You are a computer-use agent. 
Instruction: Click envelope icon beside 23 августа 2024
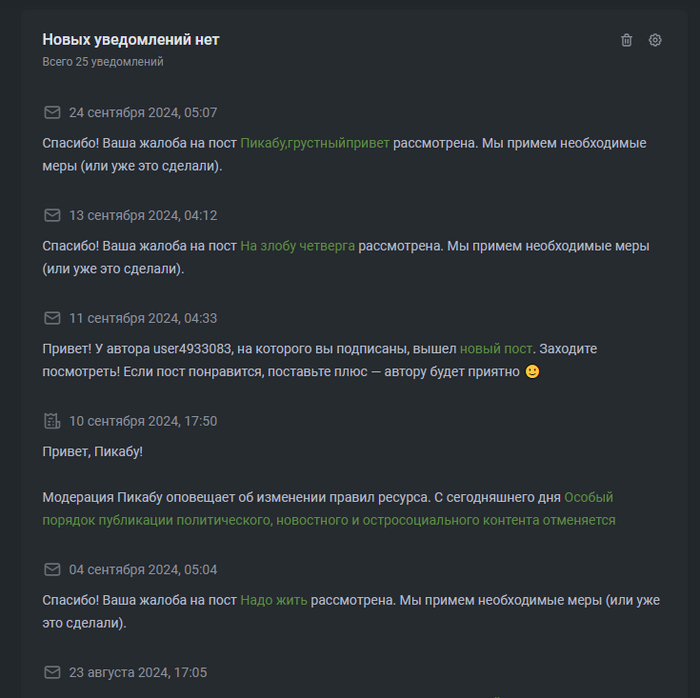pyautogui.click(x=52, y=673)
